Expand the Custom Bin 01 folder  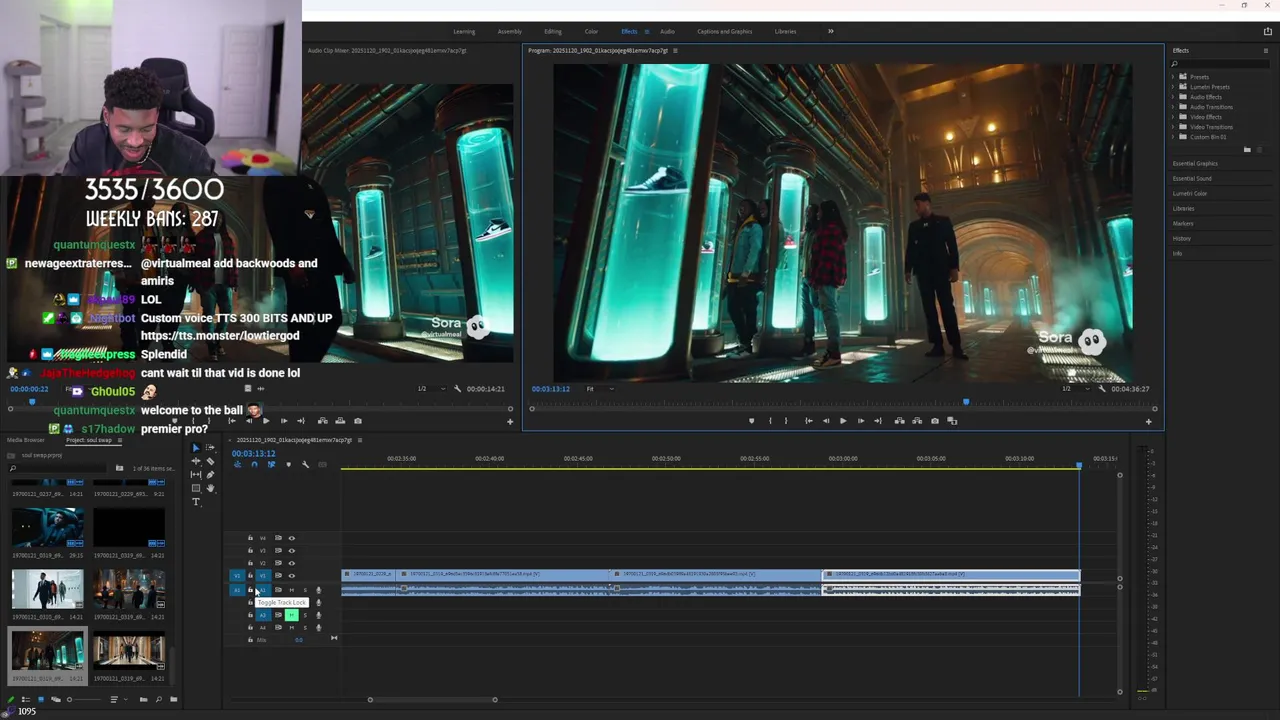point(1173,137)
